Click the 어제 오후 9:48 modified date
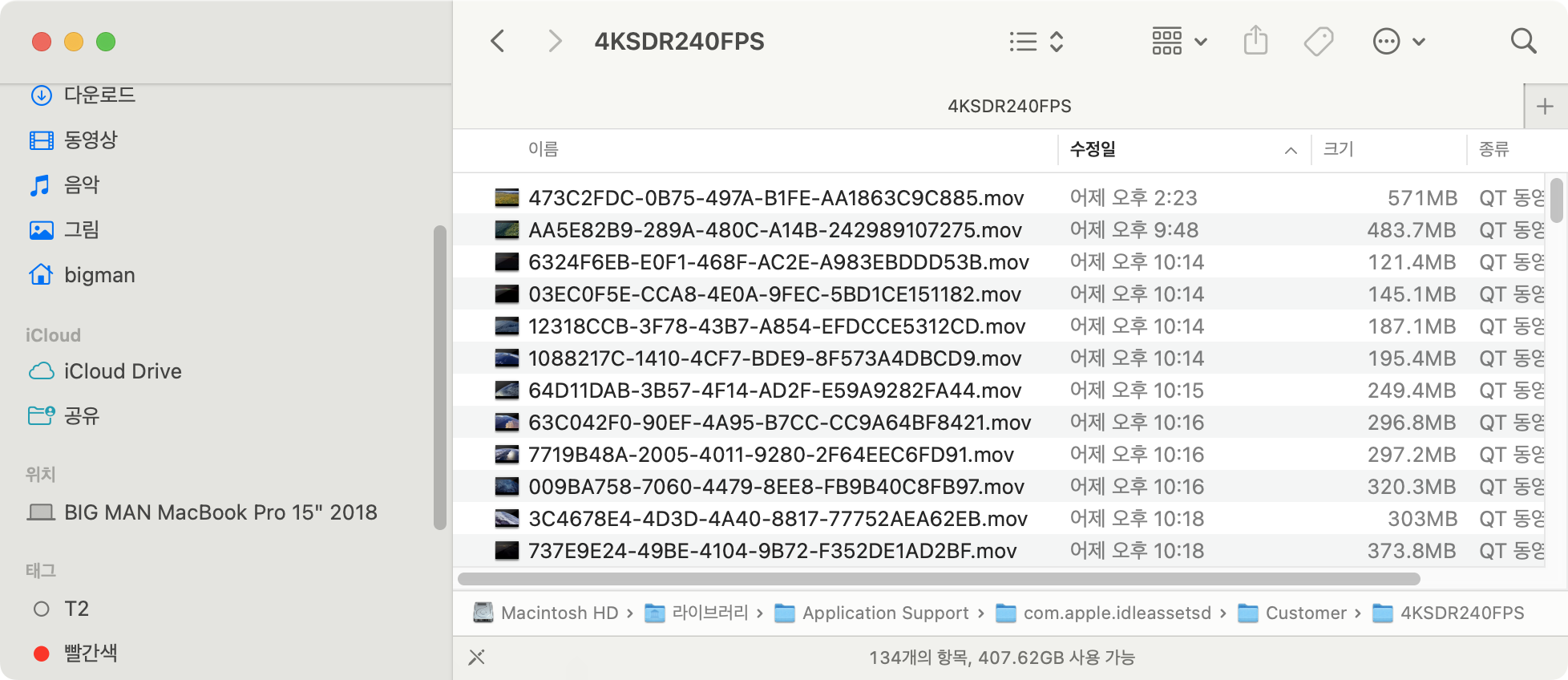 pyautogui.click(x=1134, y=230)
